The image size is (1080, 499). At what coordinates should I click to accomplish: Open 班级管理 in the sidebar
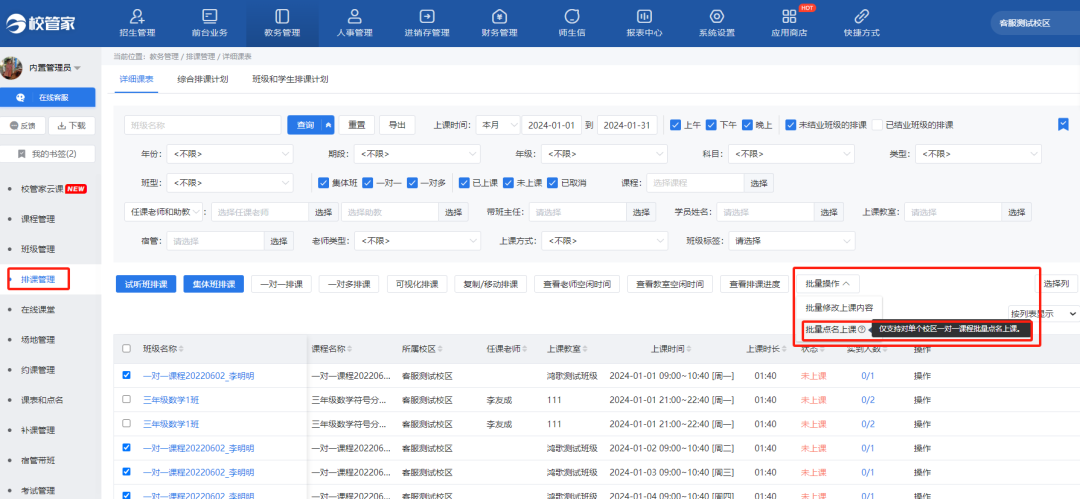coord(38,249)
